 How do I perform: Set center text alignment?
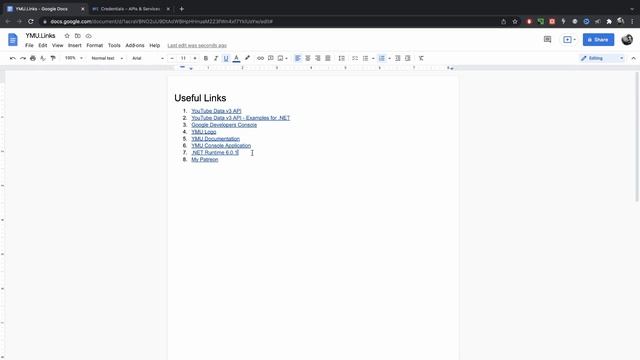(308, 58)
